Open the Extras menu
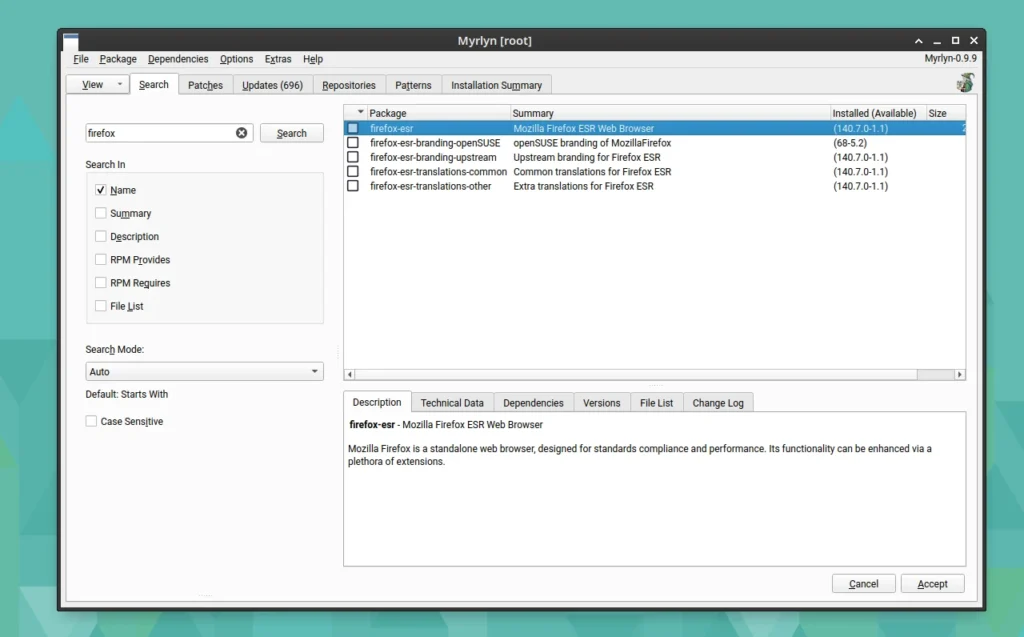This screenshot has height=637, width=1024. point(277,59)
